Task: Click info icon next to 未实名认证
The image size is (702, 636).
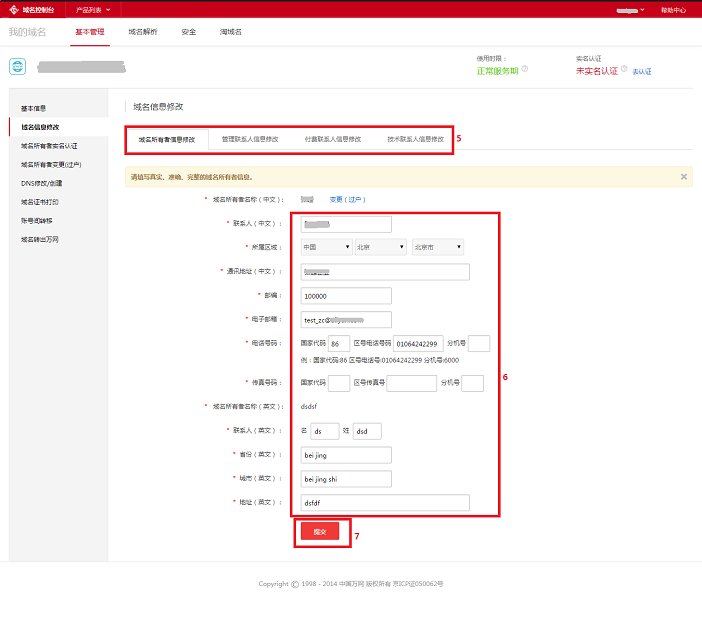Action: pyautogui.click(x=623, y=69)
